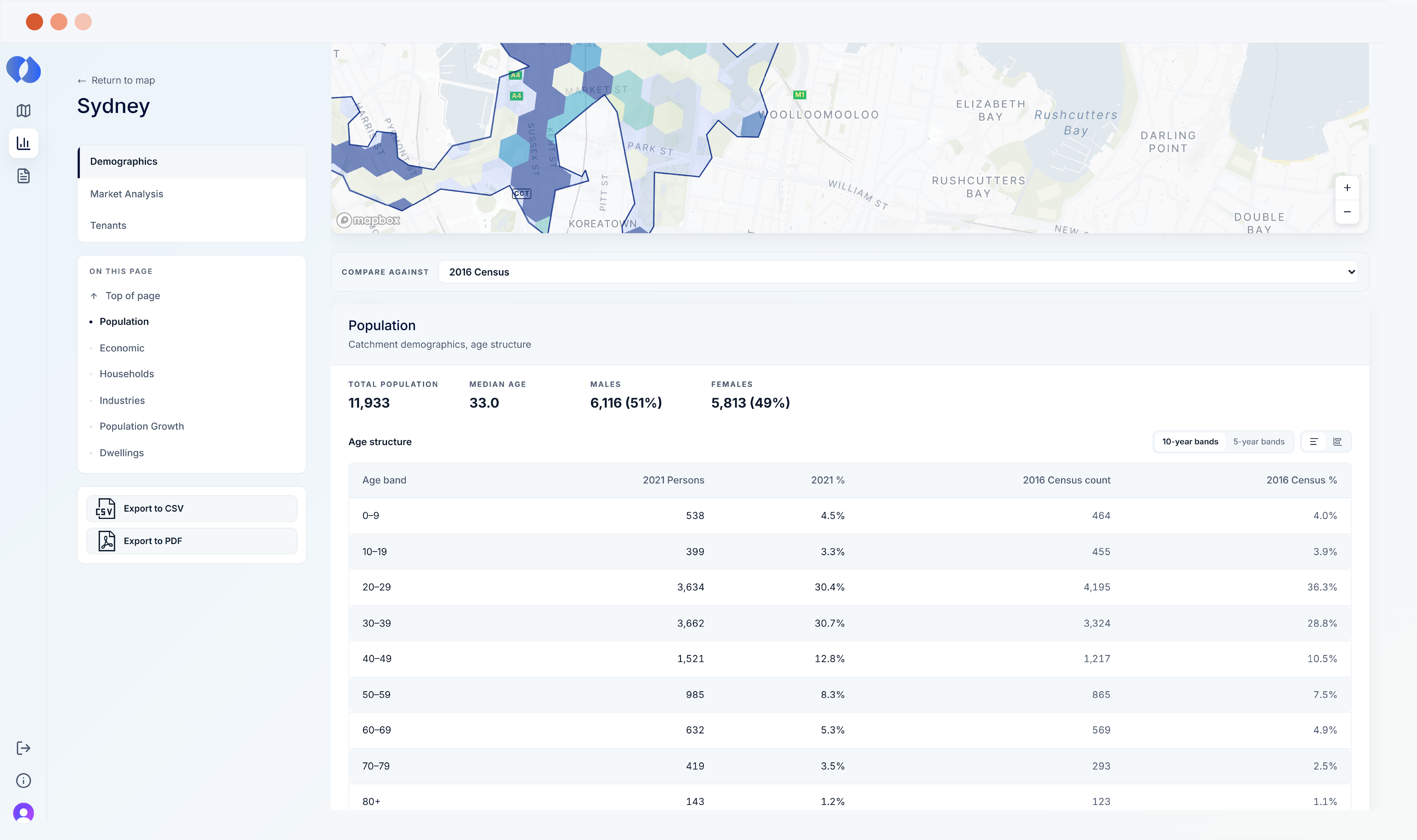Open the Compare Against 2016 Census dropdown

point(898,272)
